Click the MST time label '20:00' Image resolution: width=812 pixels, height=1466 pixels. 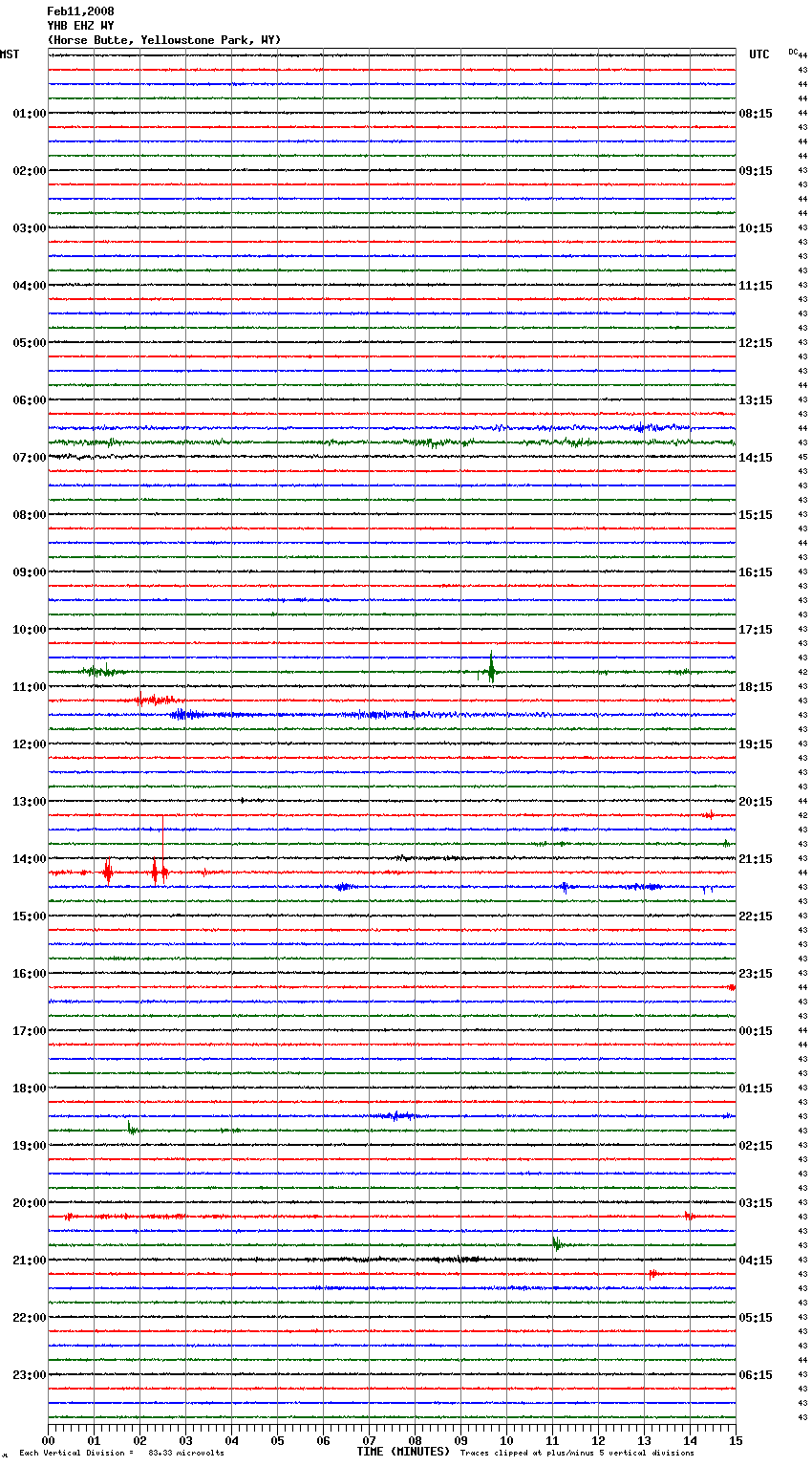coord(30,1203)
